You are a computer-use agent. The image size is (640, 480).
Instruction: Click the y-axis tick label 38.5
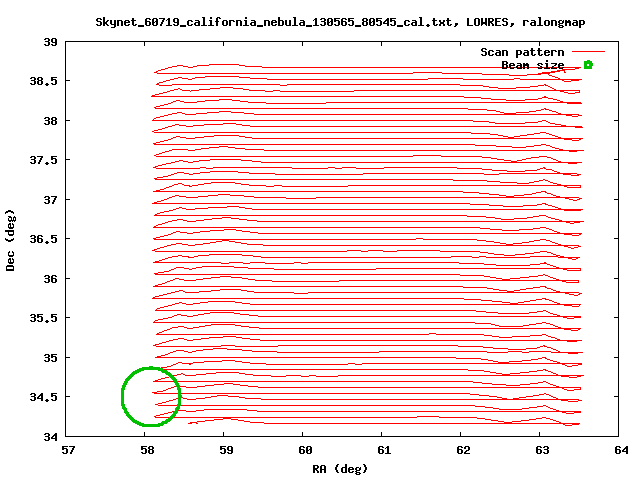43,81
